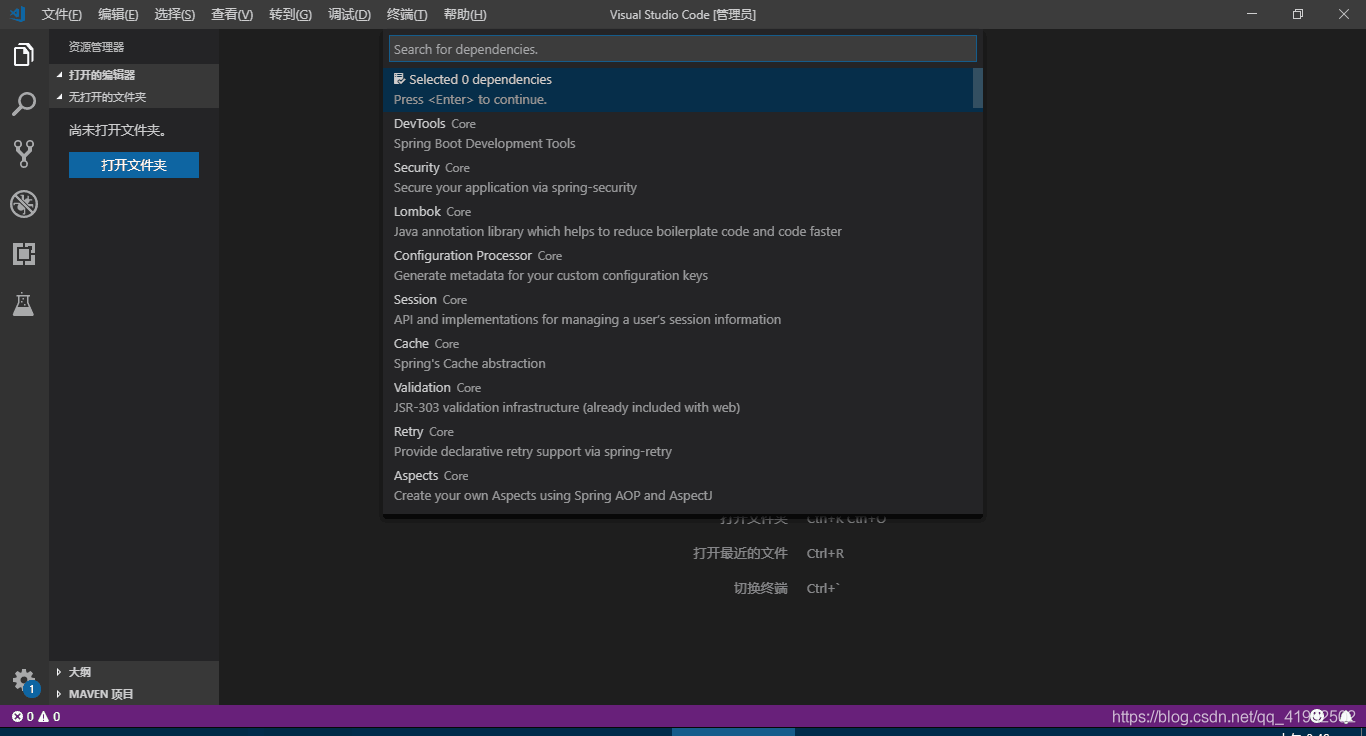Minimize the VS Code window
Screen dimensions: 1366x736
click(x=1252, y=14)
